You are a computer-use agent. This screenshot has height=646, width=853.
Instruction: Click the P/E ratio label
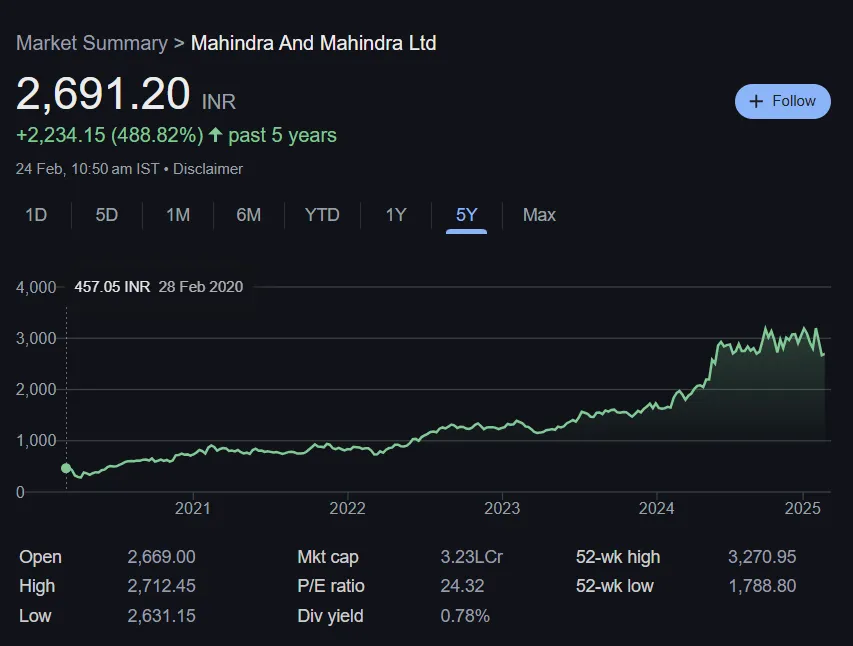(331, 586)
